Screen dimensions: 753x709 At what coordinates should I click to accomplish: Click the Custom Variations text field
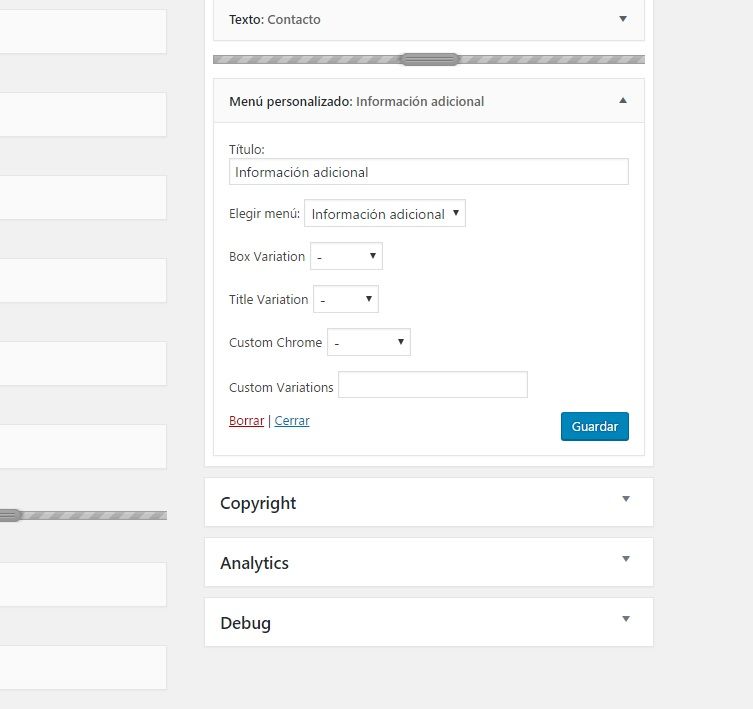click(x=433, y=384)
